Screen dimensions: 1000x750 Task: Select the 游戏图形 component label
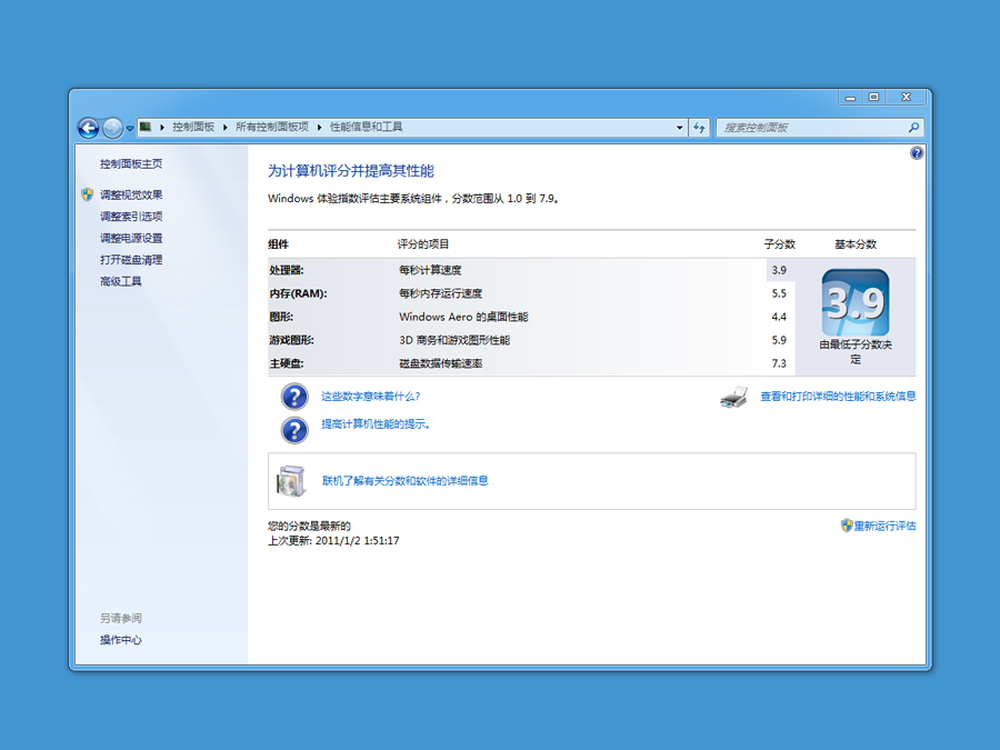(x=291, y=341)
